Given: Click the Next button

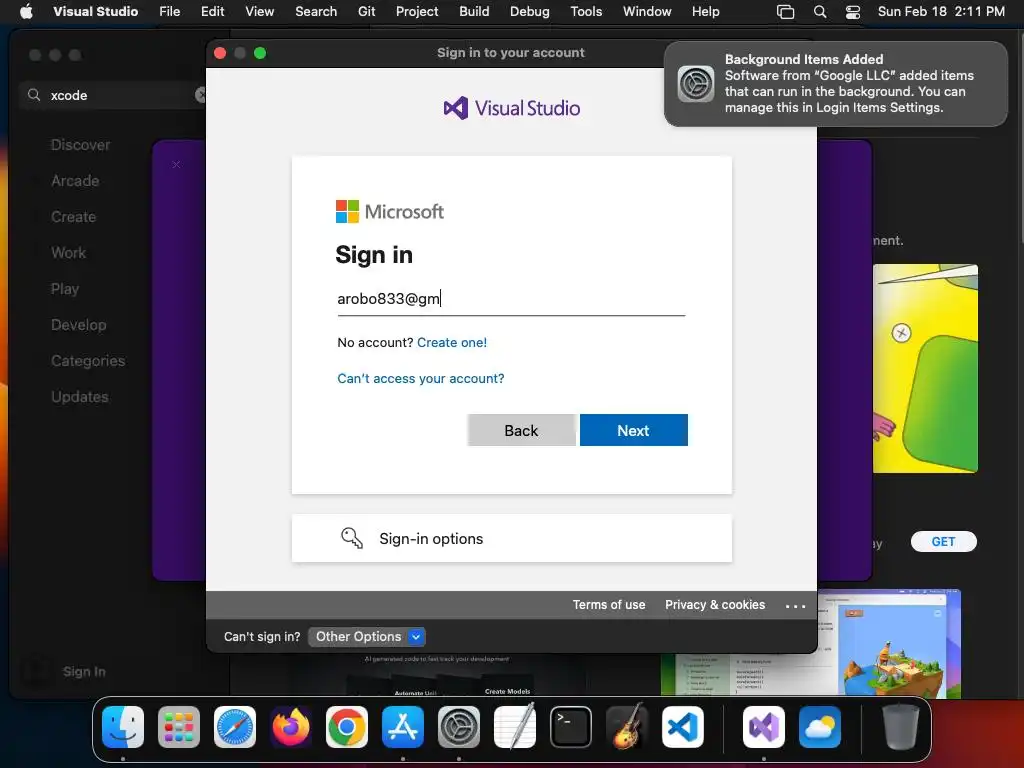Looking at the screenshot, I should pos(633,430).
